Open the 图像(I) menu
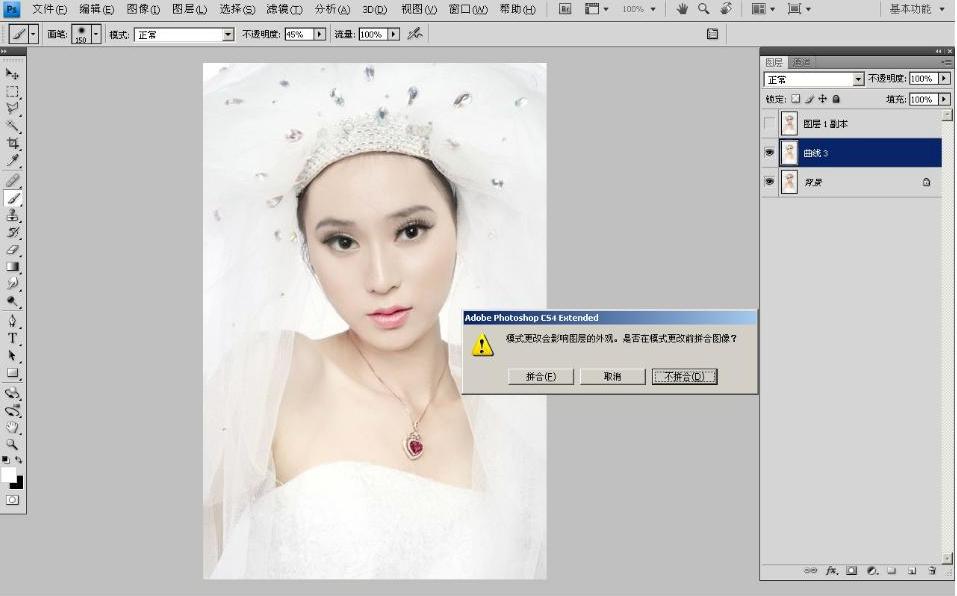The width and height of the screenshot is (957, 596). [x=143, y=9]
